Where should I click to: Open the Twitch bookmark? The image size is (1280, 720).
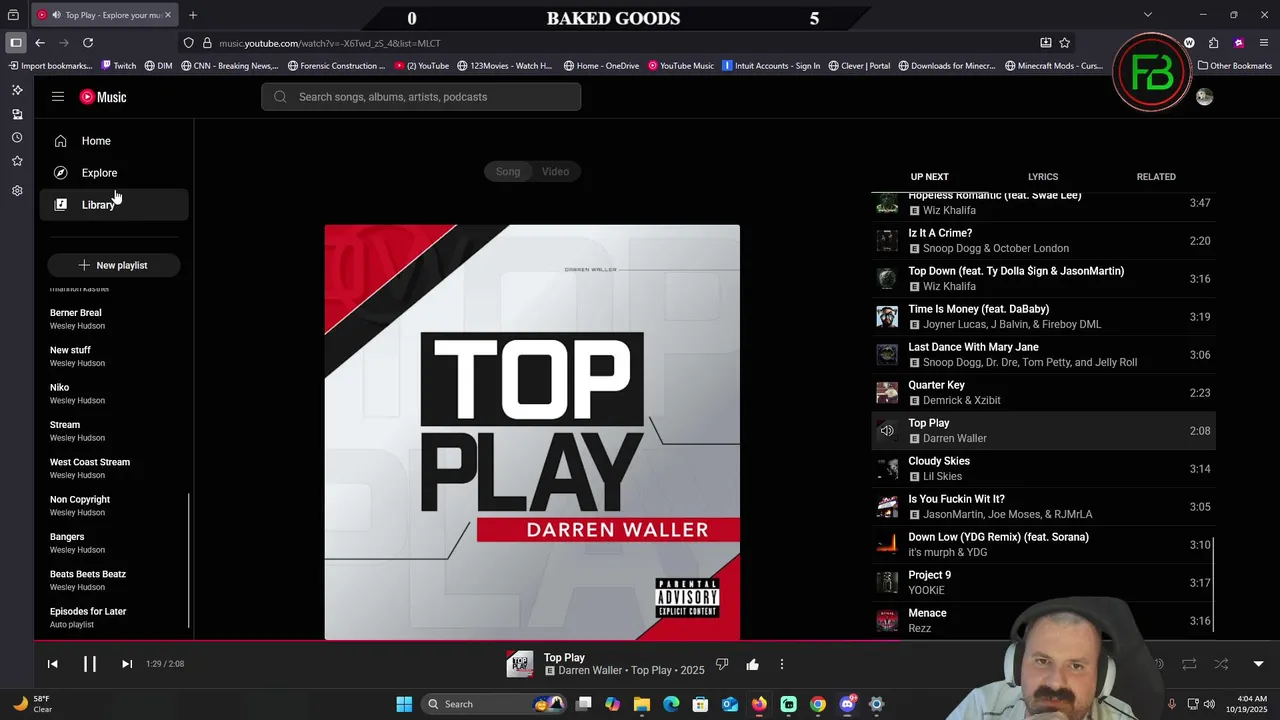119,66
